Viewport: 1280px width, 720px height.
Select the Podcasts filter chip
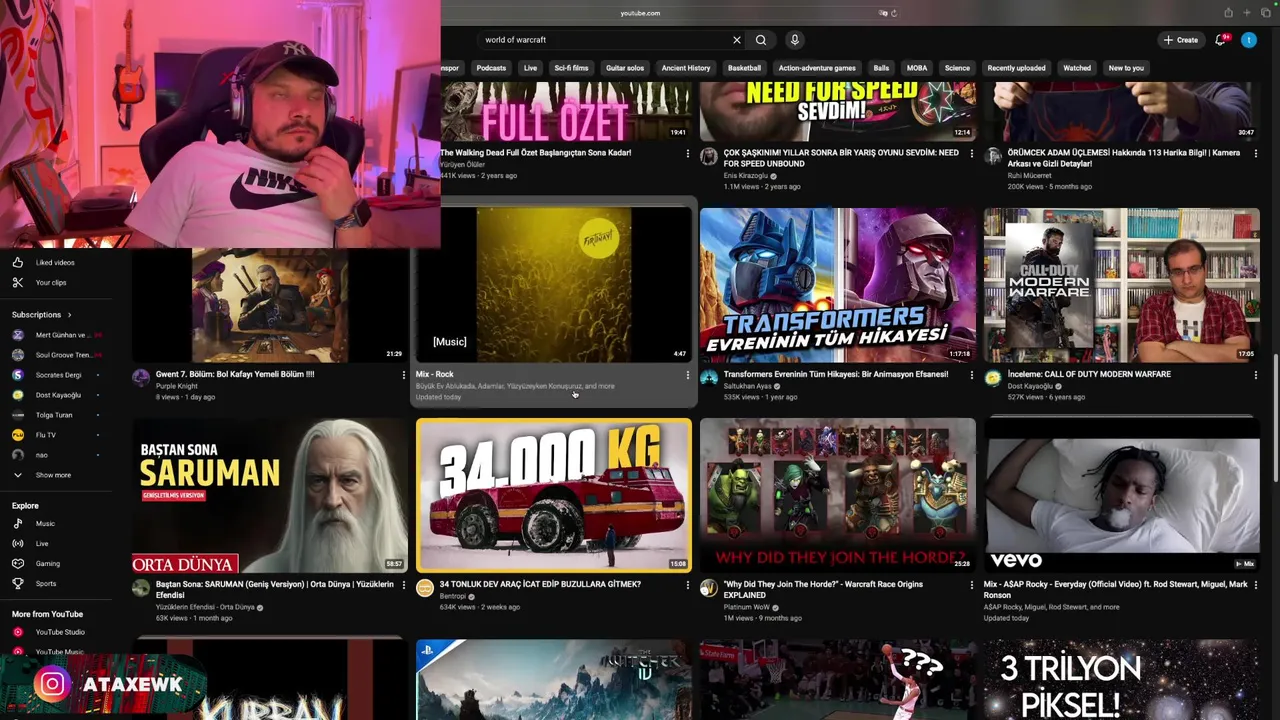click(x=491, y=68)
